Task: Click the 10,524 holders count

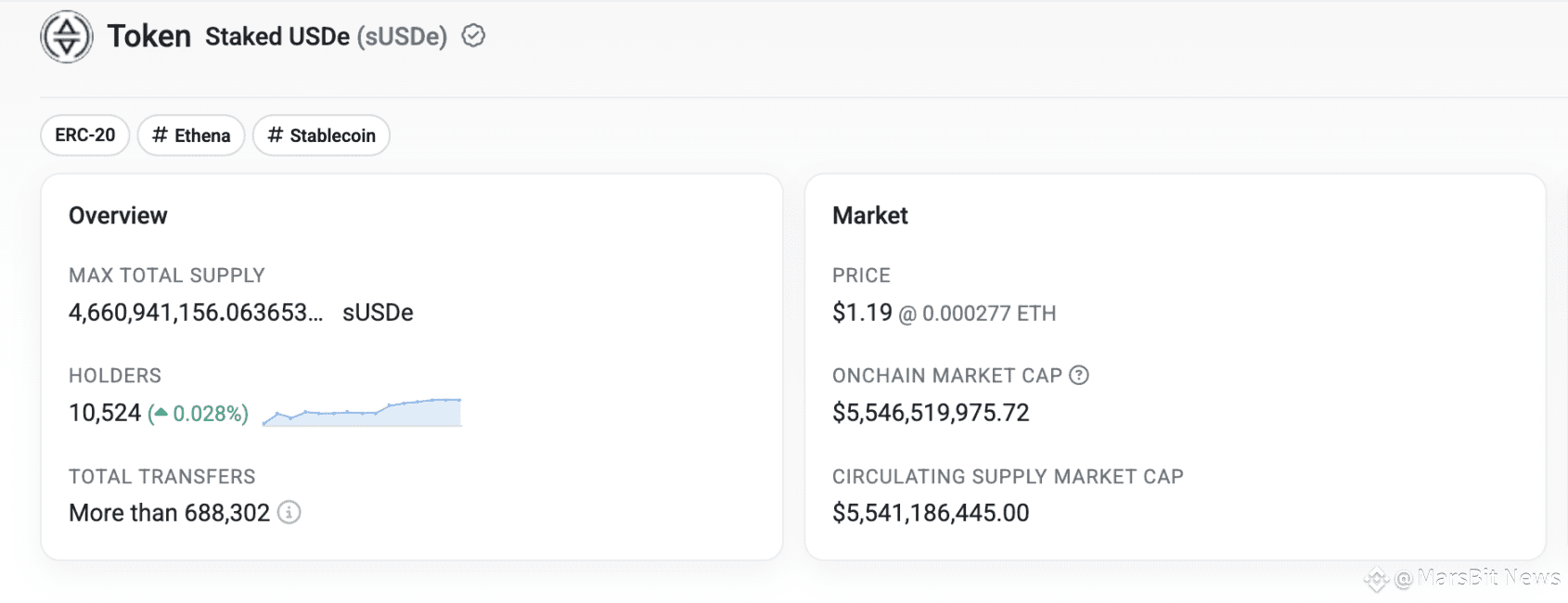Action: pos(105,413)
